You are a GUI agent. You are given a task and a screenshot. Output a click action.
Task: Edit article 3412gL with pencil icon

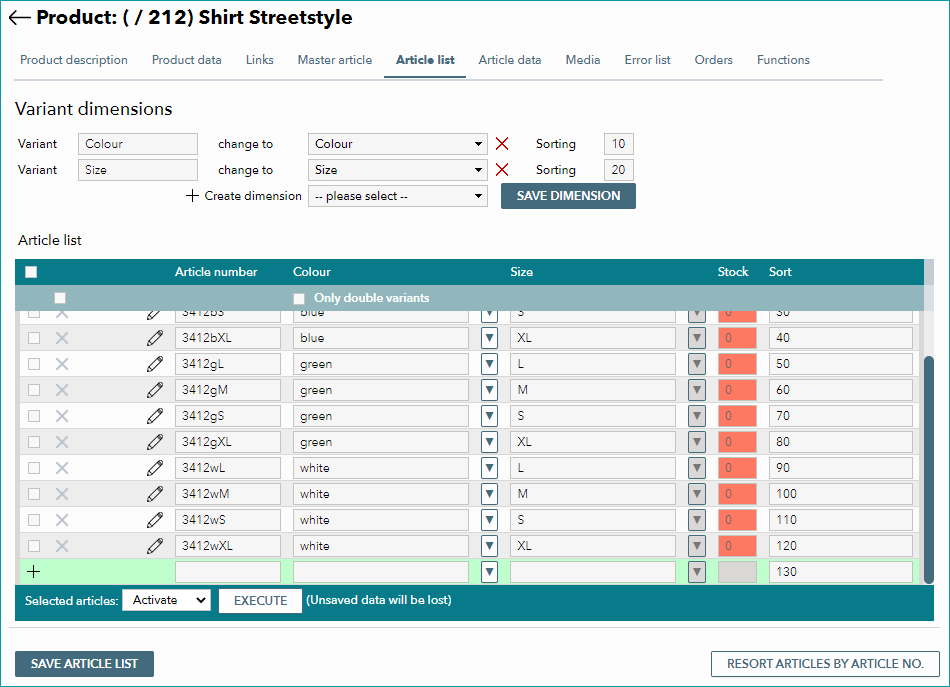point(154,364)
